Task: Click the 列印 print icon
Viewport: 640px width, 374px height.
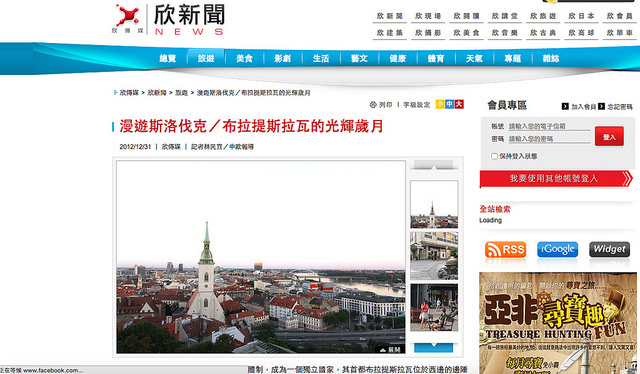Action: 373,105
